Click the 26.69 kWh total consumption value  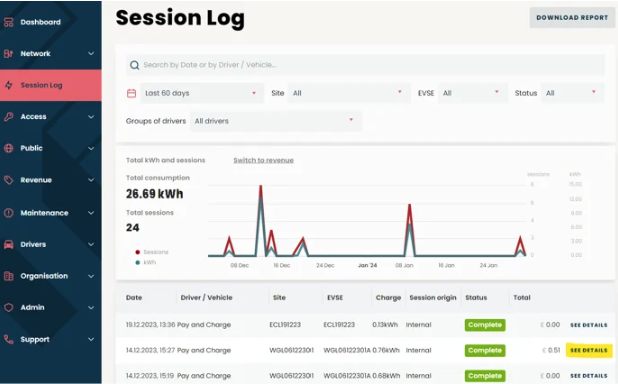154,194
